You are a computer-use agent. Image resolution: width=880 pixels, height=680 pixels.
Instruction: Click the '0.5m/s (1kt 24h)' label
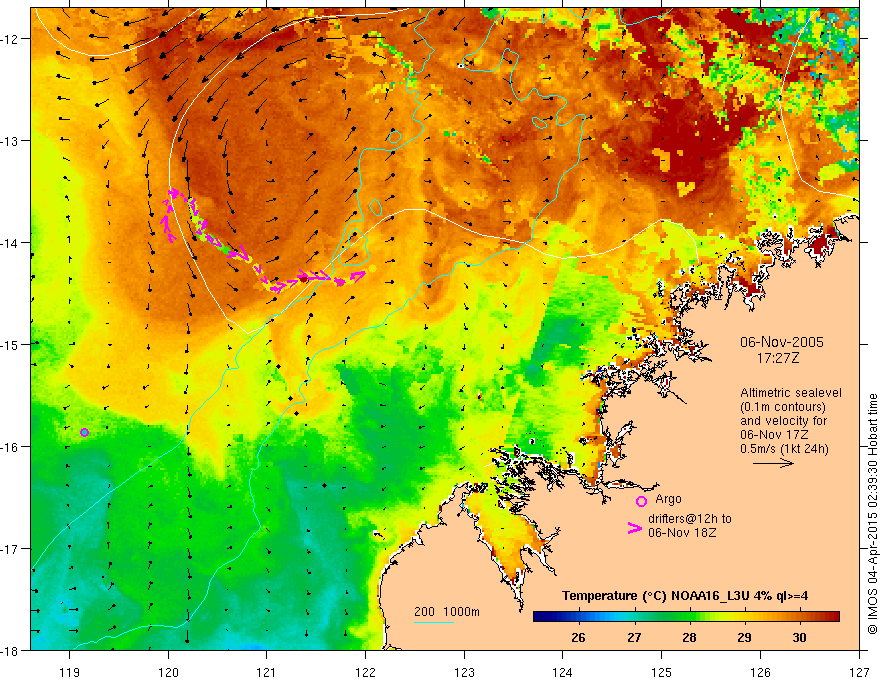[x=784, y=449]
